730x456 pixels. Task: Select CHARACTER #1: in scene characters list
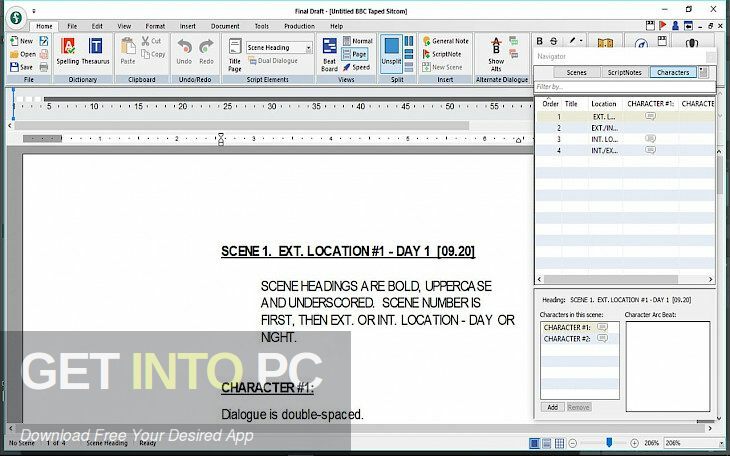click(580, 327)
